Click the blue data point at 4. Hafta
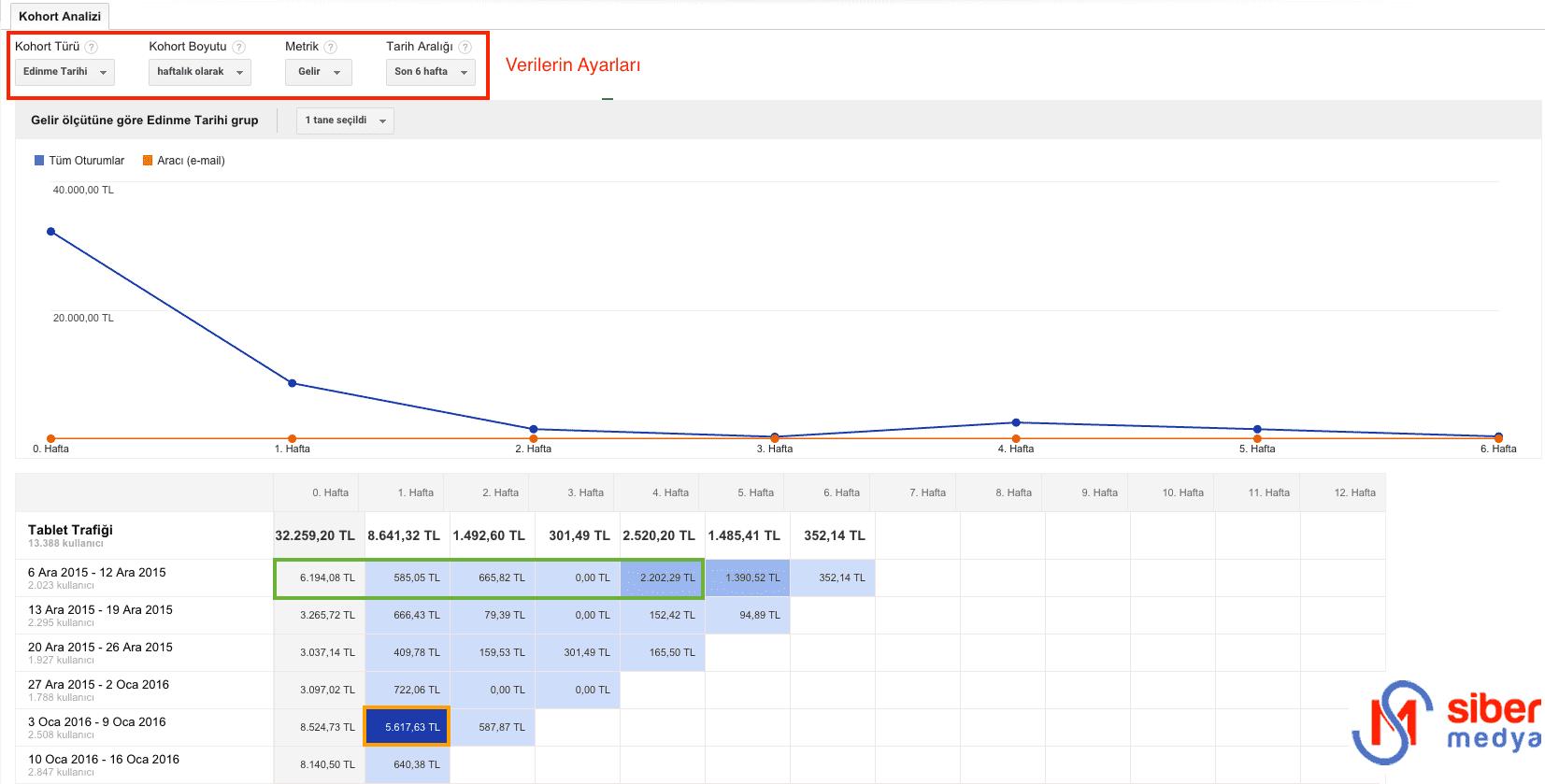Image resolution: width=1545 pixels, height=784 pixels. (x=1016, y=422)
